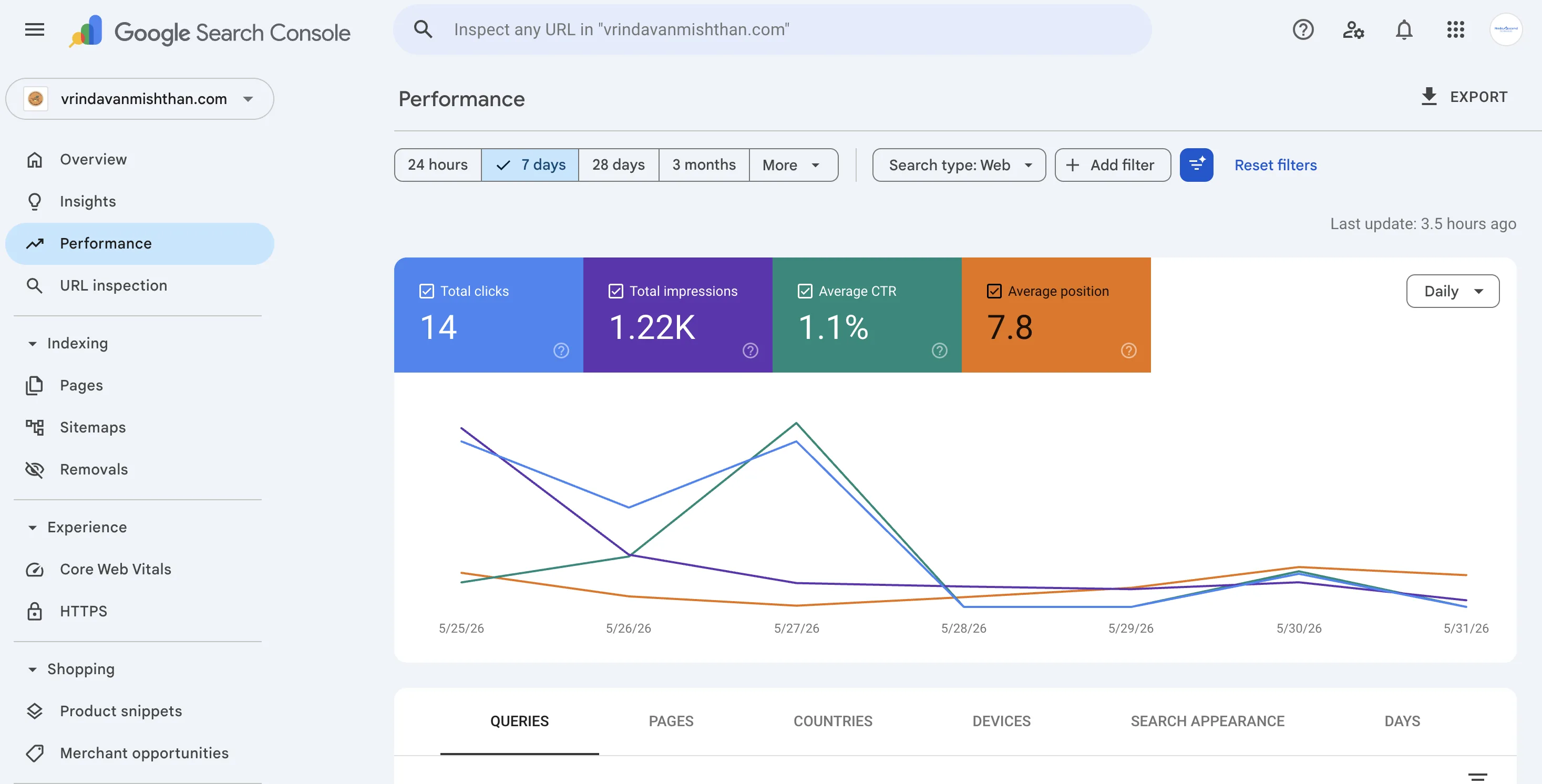Switch to the SEARCH APPEARANCE tab
1542x784 pixels.
tap(1207, 721)
